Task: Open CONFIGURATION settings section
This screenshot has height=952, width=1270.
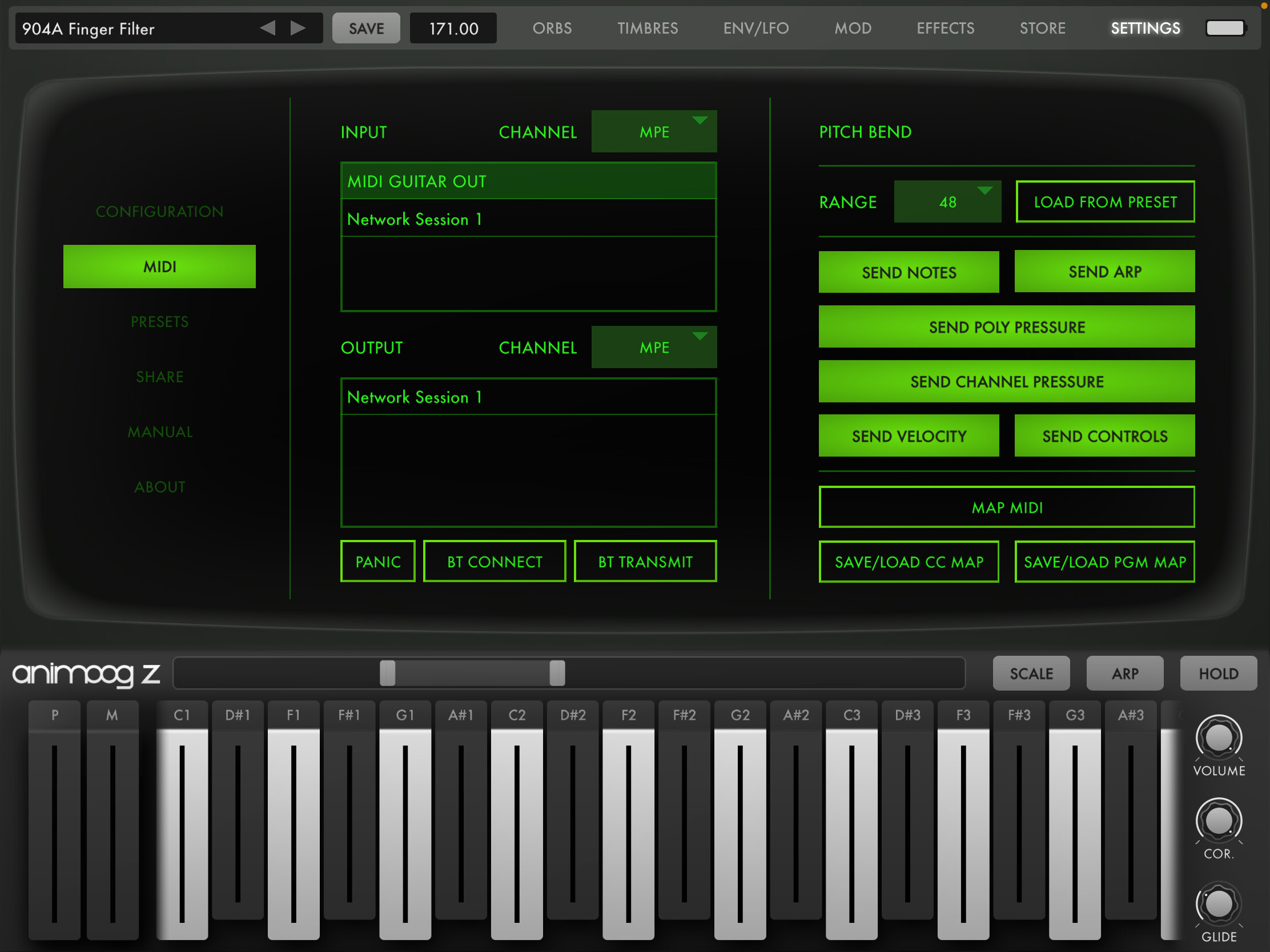Action: [x=159, y=211]
